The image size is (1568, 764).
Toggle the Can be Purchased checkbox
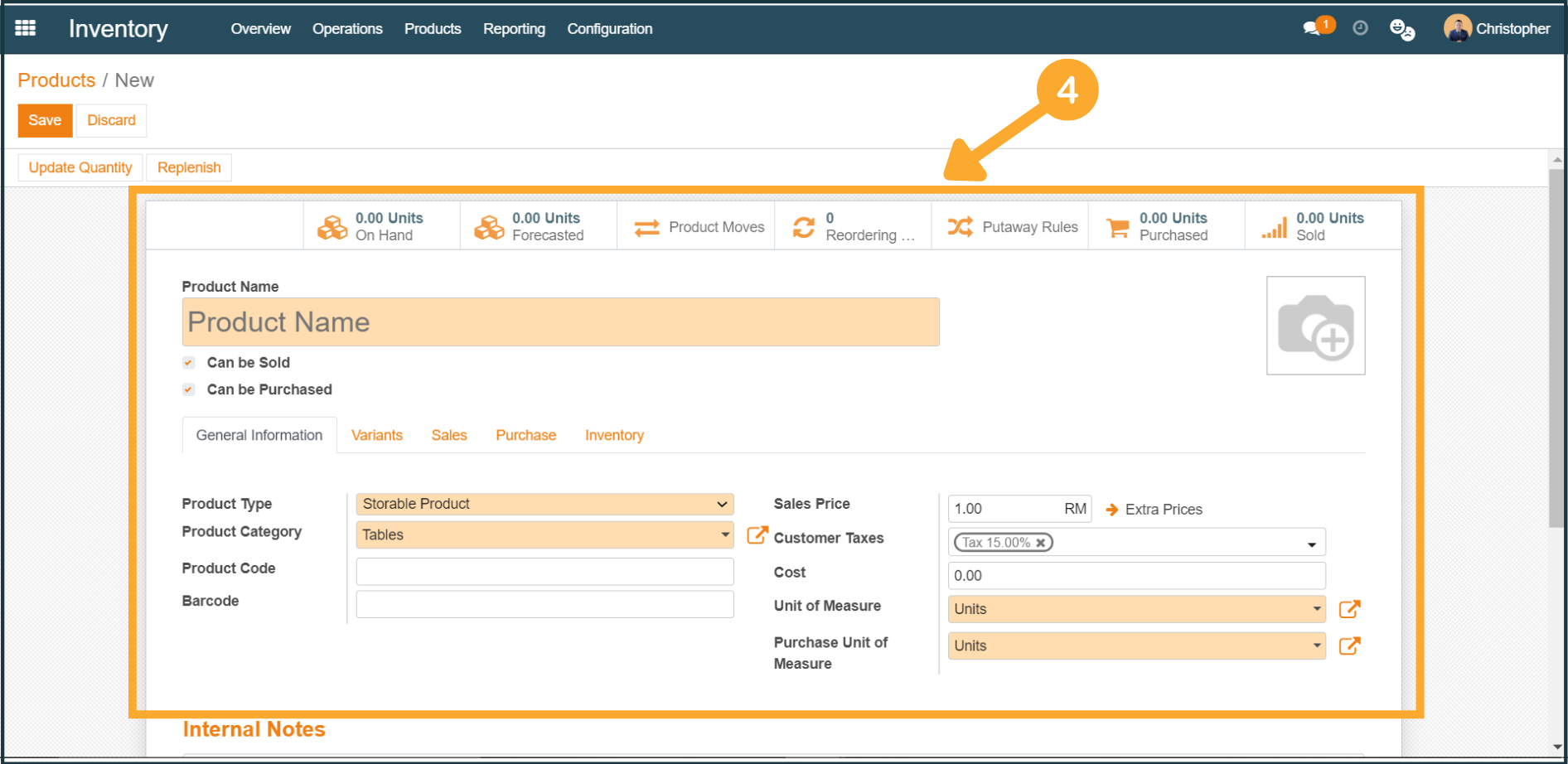pyautogui.click(x=189, y=389)
